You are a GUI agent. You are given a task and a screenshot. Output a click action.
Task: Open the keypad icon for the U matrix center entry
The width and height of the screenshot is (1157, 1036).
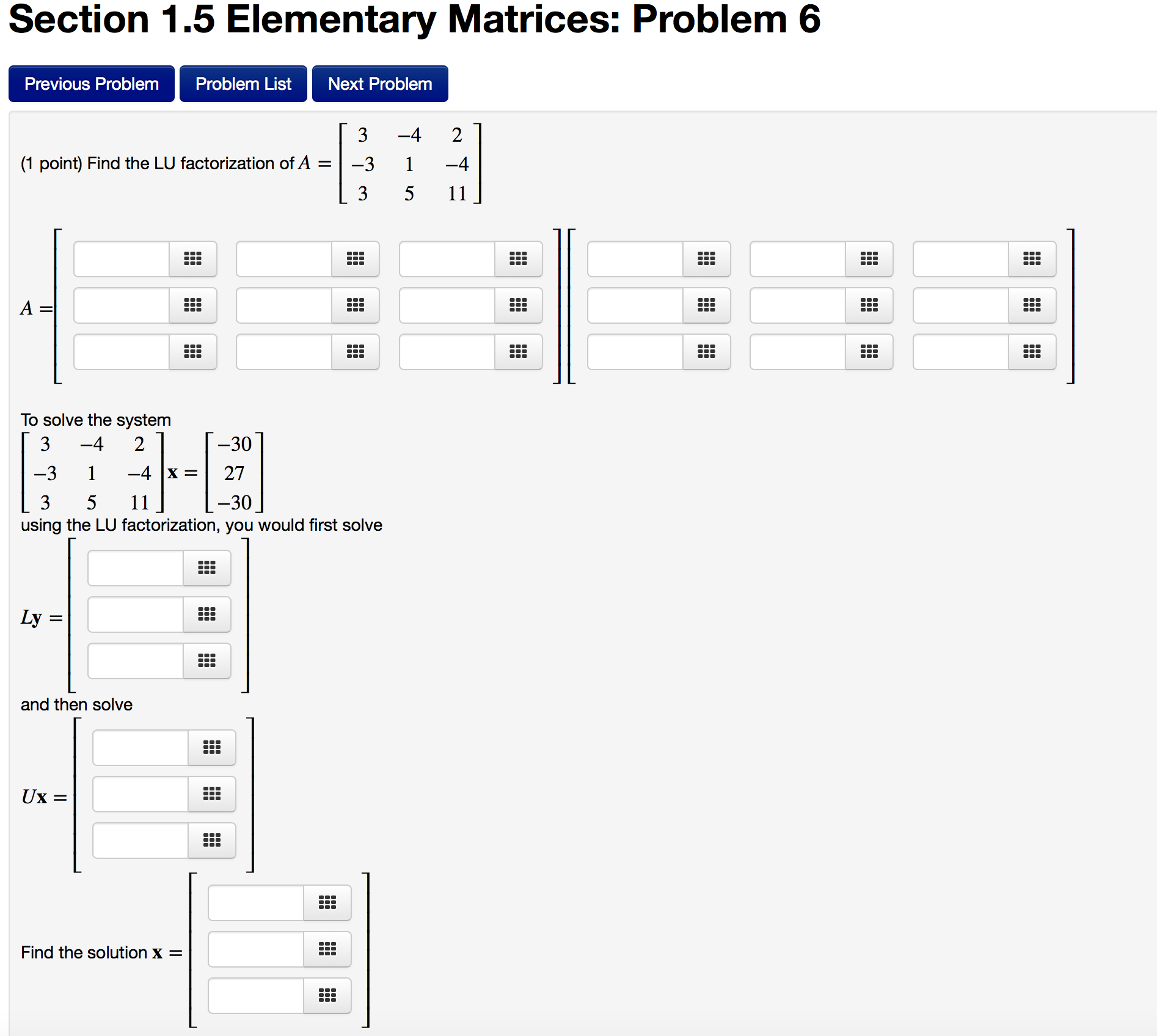coord(869,305)
